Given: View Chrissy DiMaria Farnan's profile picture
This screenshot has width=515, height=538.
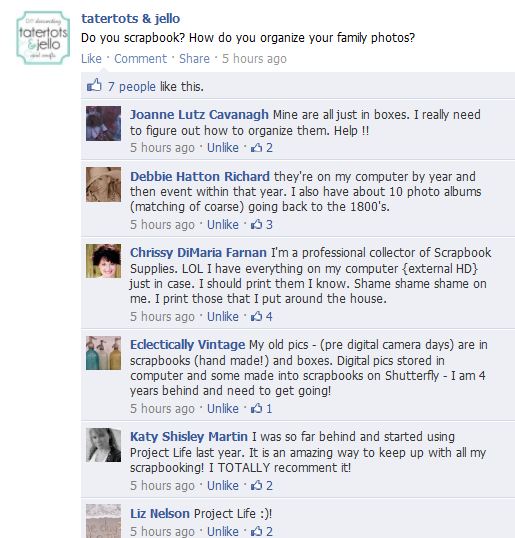Looking at the screenshot, I should (103, 261).
